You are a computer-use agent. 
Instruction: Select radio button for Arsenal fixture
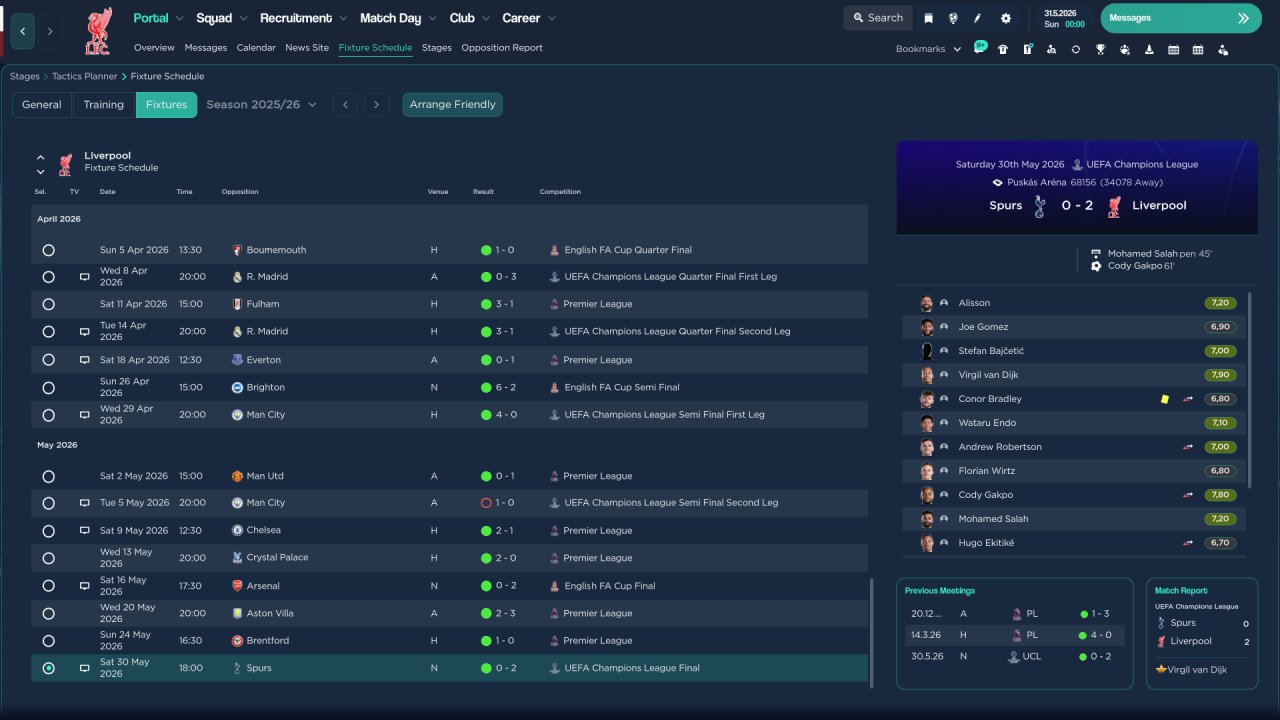point(48,586)
